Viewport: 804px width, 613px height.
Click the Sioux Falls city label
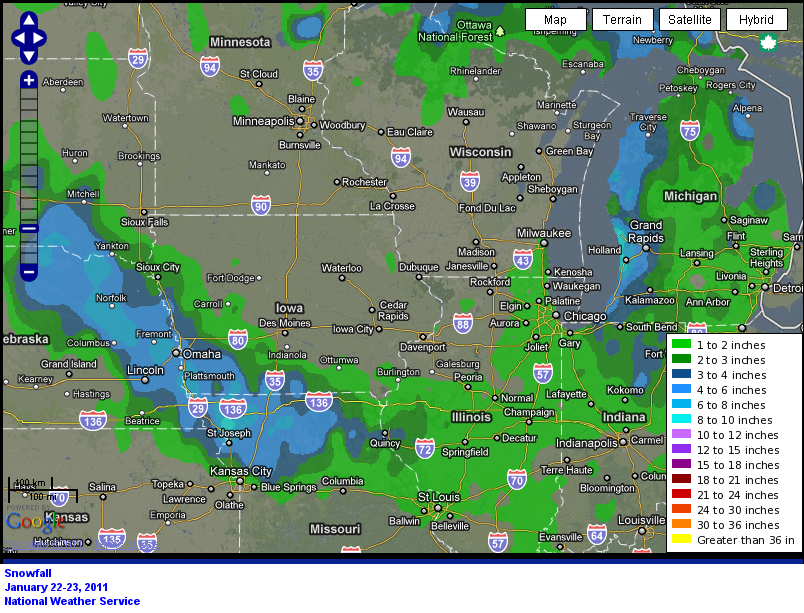coord(145,222)
